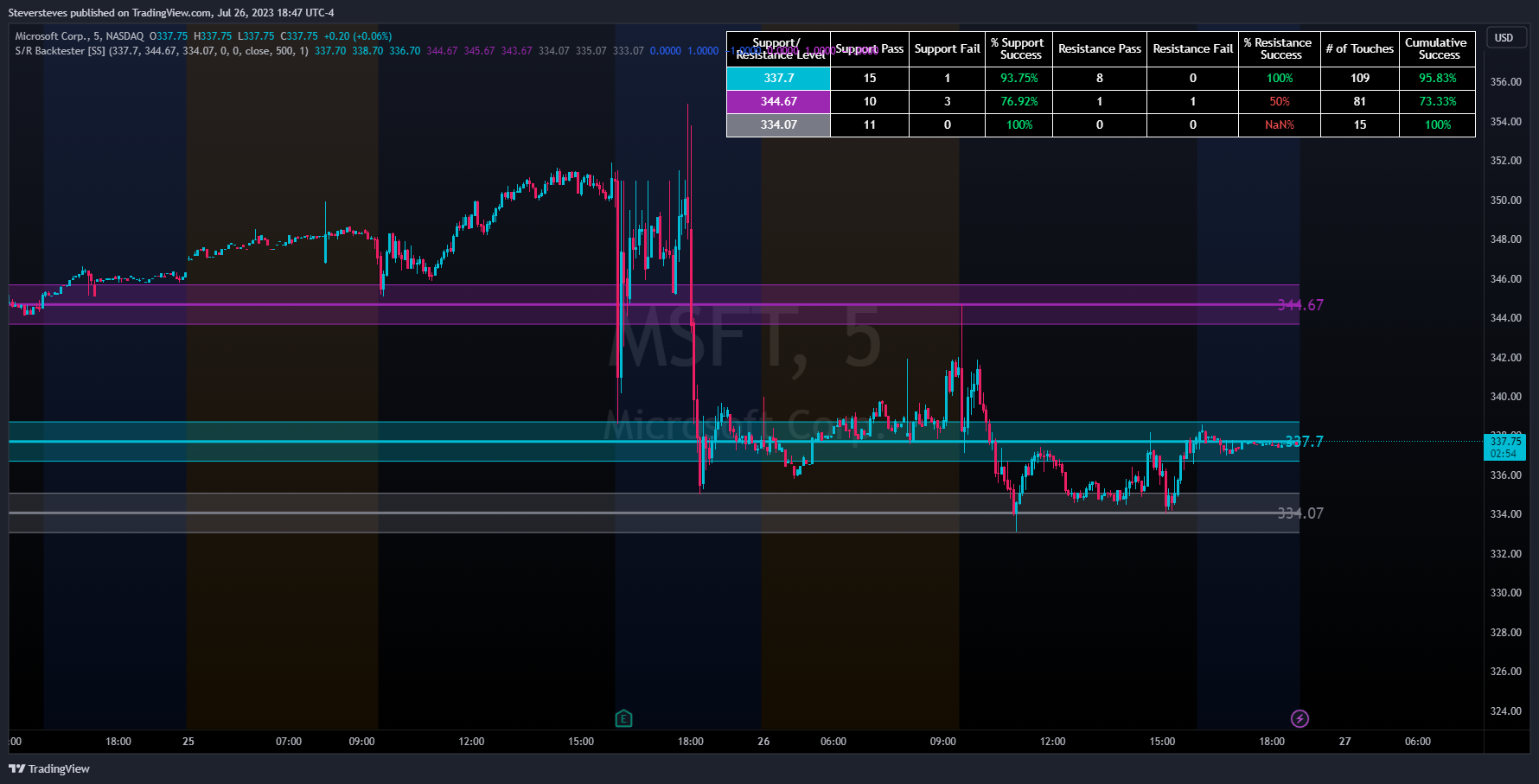
Task: Click the lightning bolt event icon
Action: point(1300,718)
